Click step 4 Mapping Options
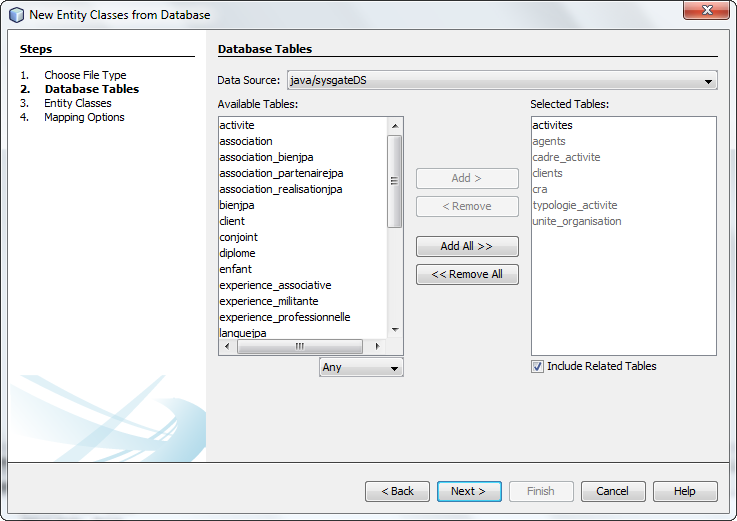Image resolution: width=737 pixels, height=521 pixels. point(84,118)
